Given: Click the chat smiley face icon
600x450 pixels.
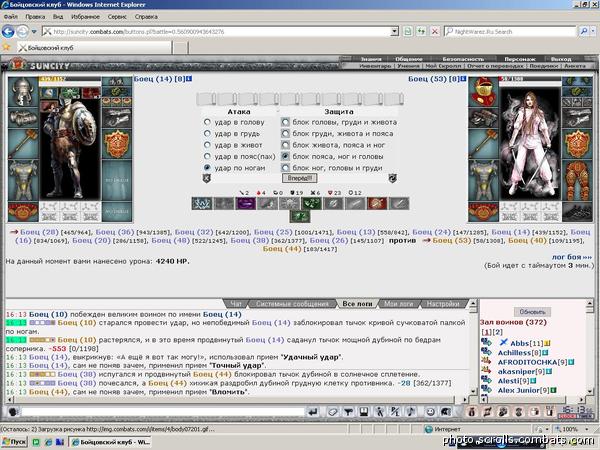Looking at the screenshot, I should click(x=430, y=412).
